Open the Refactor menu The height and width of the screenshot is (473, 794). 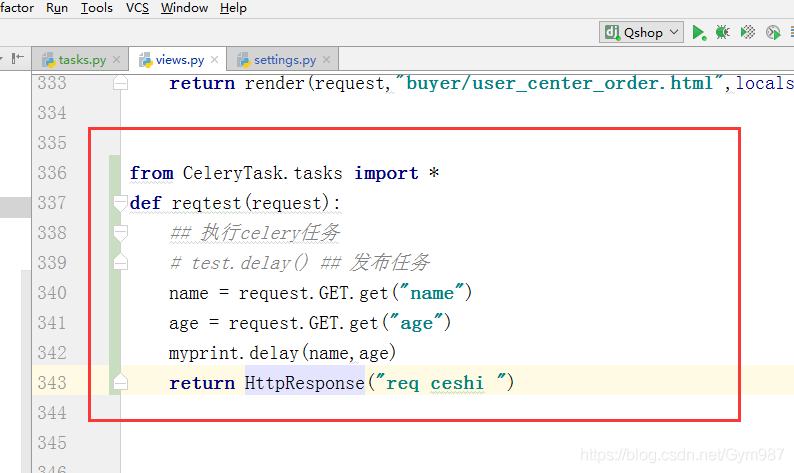[17, 8]
